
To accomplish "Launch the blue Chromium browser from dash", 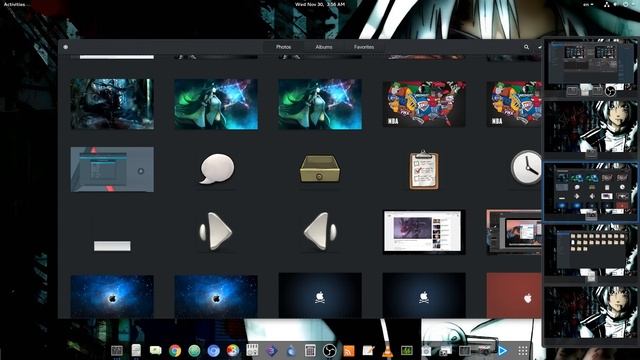I will (x=213, y=351).
